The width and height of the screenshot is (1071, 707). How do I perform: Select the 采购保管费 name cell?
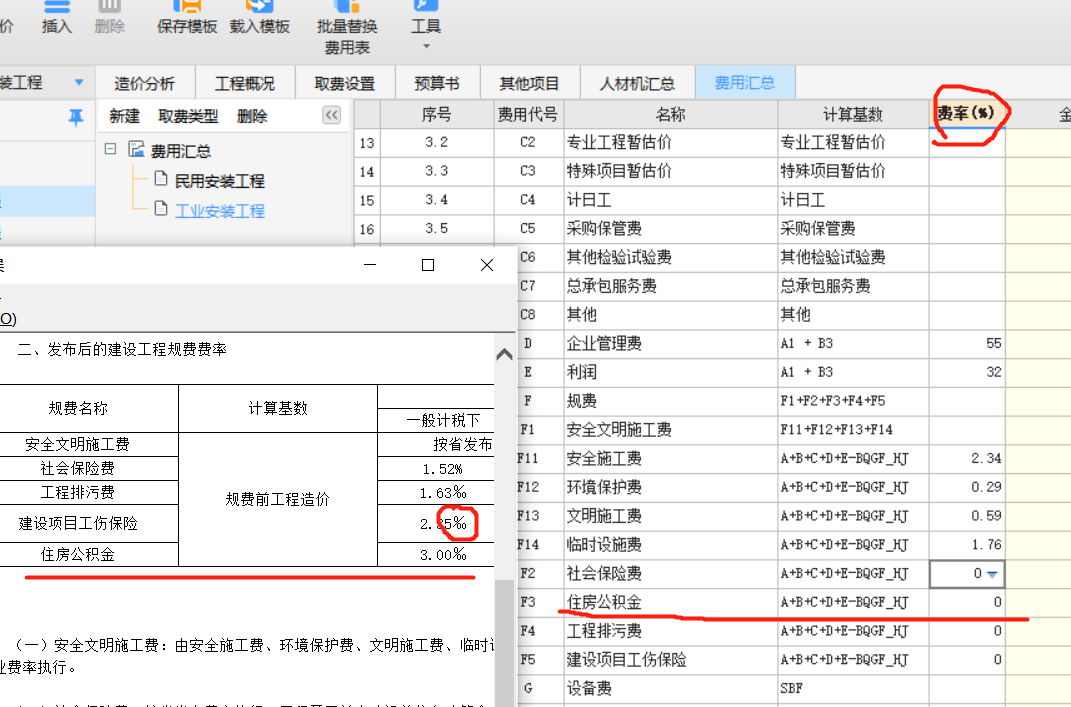pyautogui.click(x=670, y=229)
